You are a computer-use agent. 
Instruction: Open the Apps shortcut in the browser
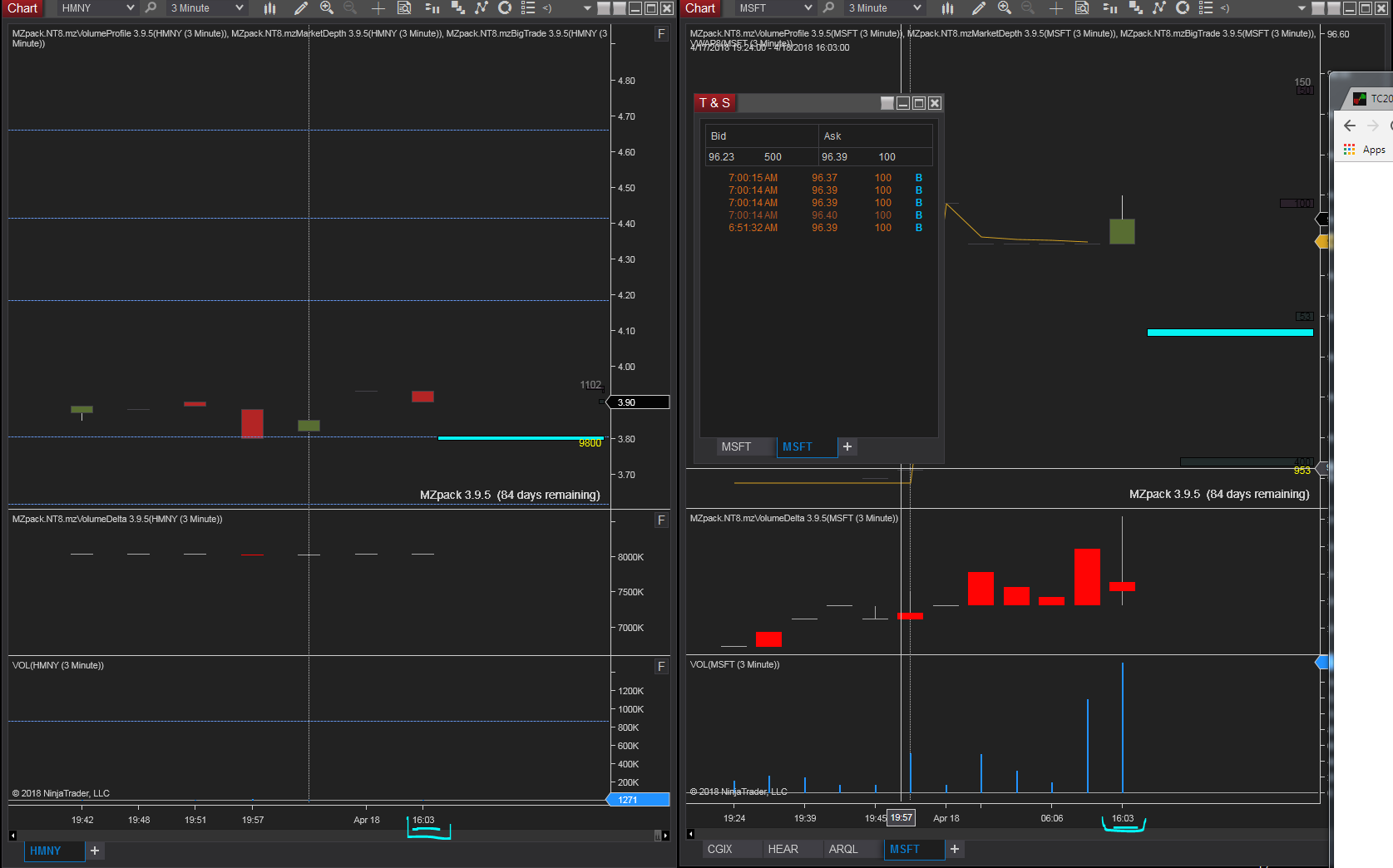[1365, 150]
